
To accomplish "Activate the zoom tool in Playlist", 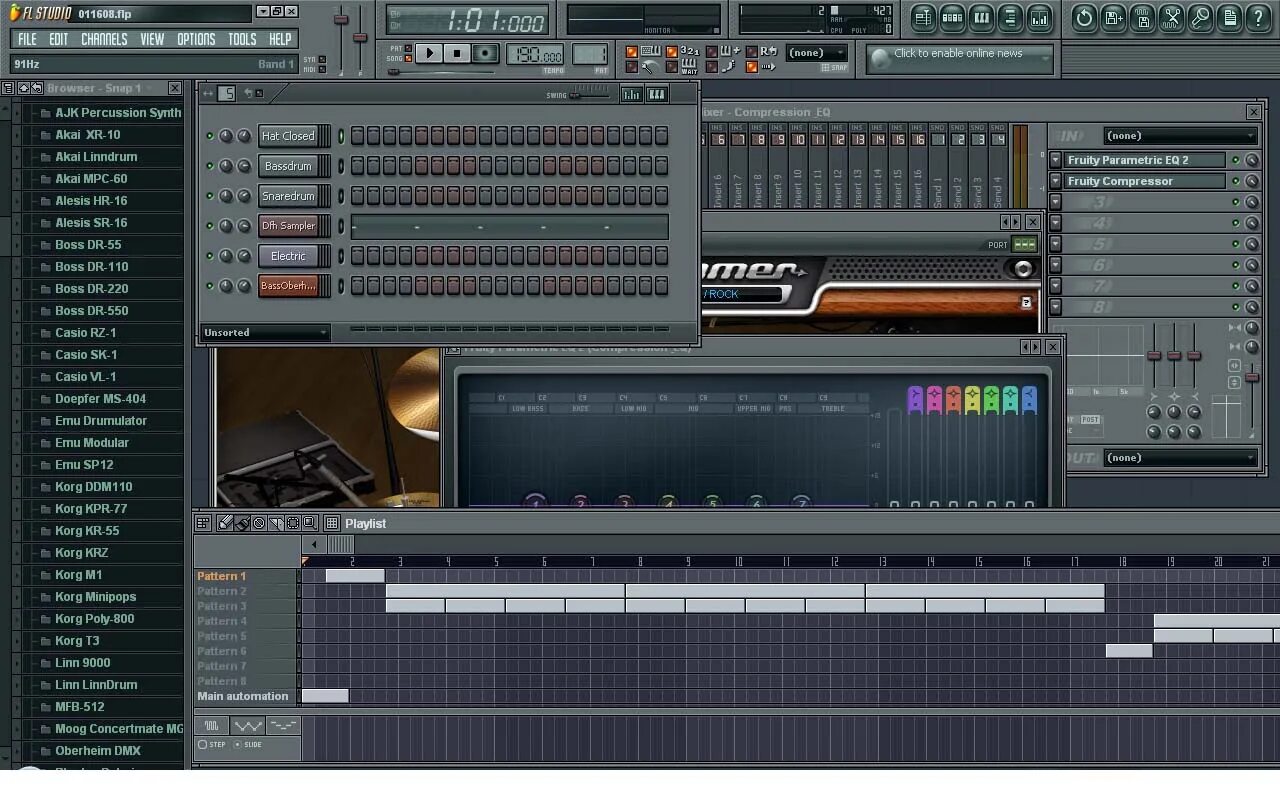I will point(310,523).
